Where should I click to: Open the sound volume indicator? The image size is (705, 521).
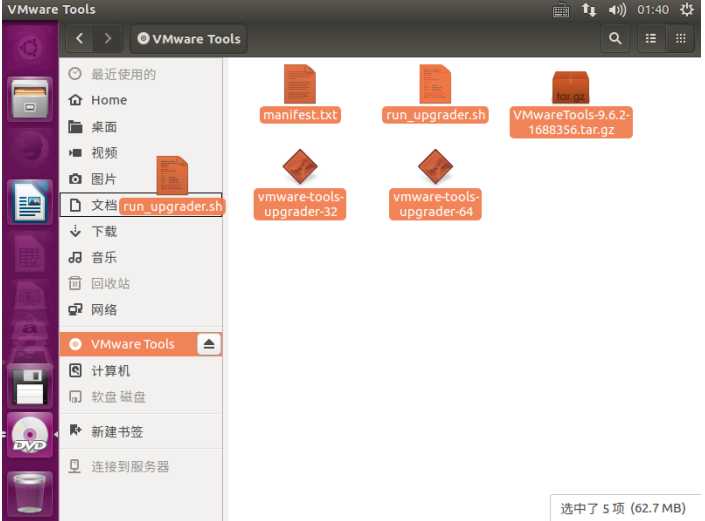coord(617,10)
